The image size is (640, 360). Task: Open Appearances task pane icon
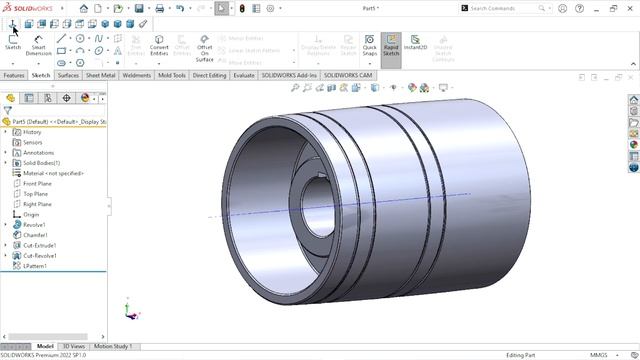tap(633, 145)
